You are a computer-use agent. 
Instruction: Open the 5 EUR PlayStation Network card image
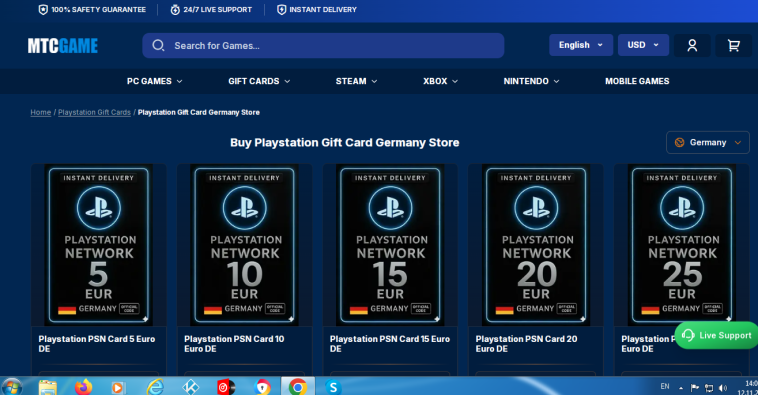click(x=99, y=245)
